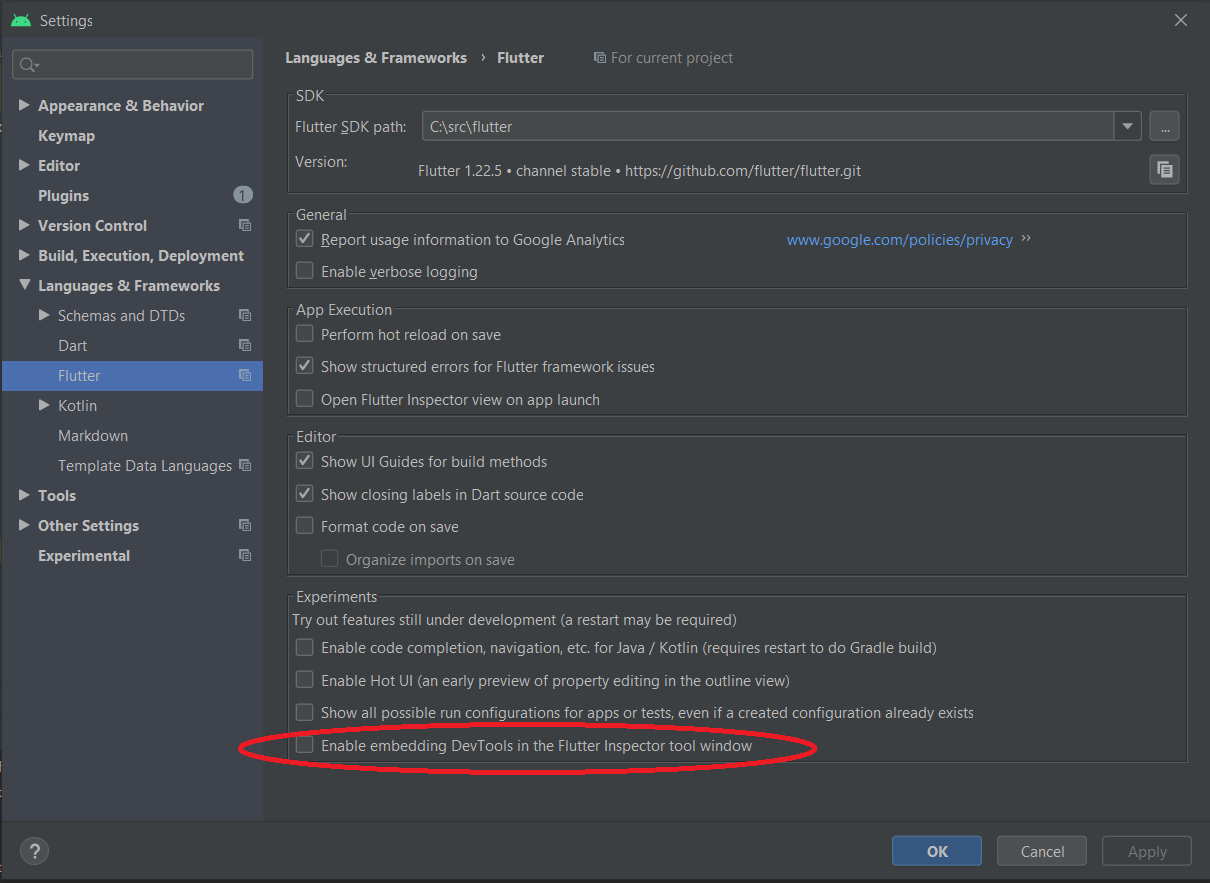Viewport: 1210px width, 883px height.
Task: Click the project-settings icon beside Version Control
Action: pyautogui.click(x=244, y=225)
